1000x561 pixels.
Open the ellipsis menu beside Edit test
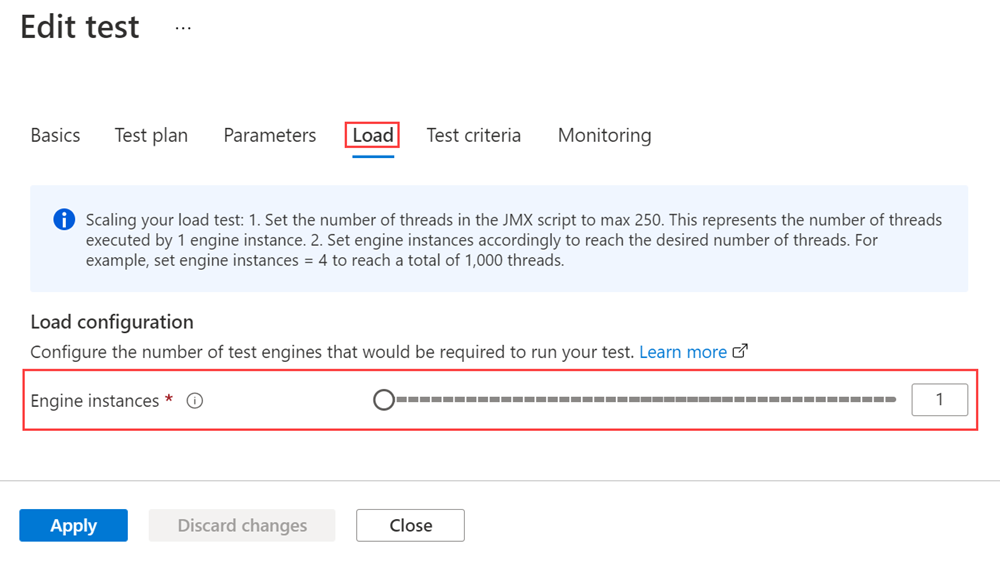(x=183, y=28)
